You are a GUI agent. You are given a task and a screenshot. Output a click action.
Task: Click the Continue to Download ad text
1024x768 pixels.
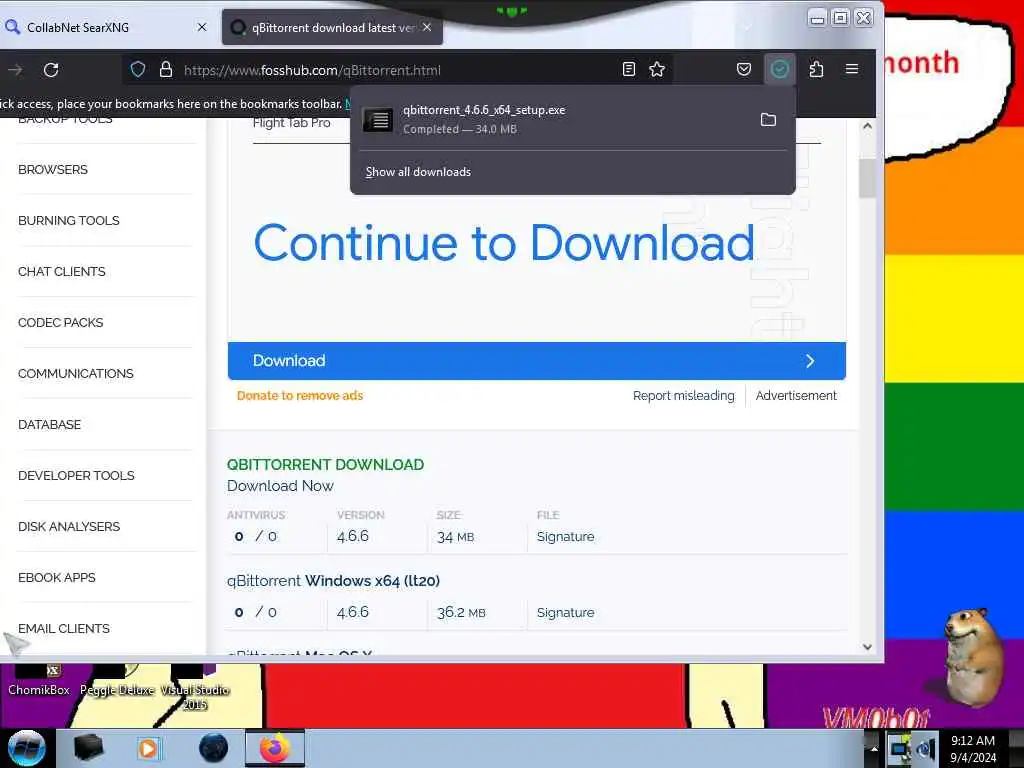504,242
